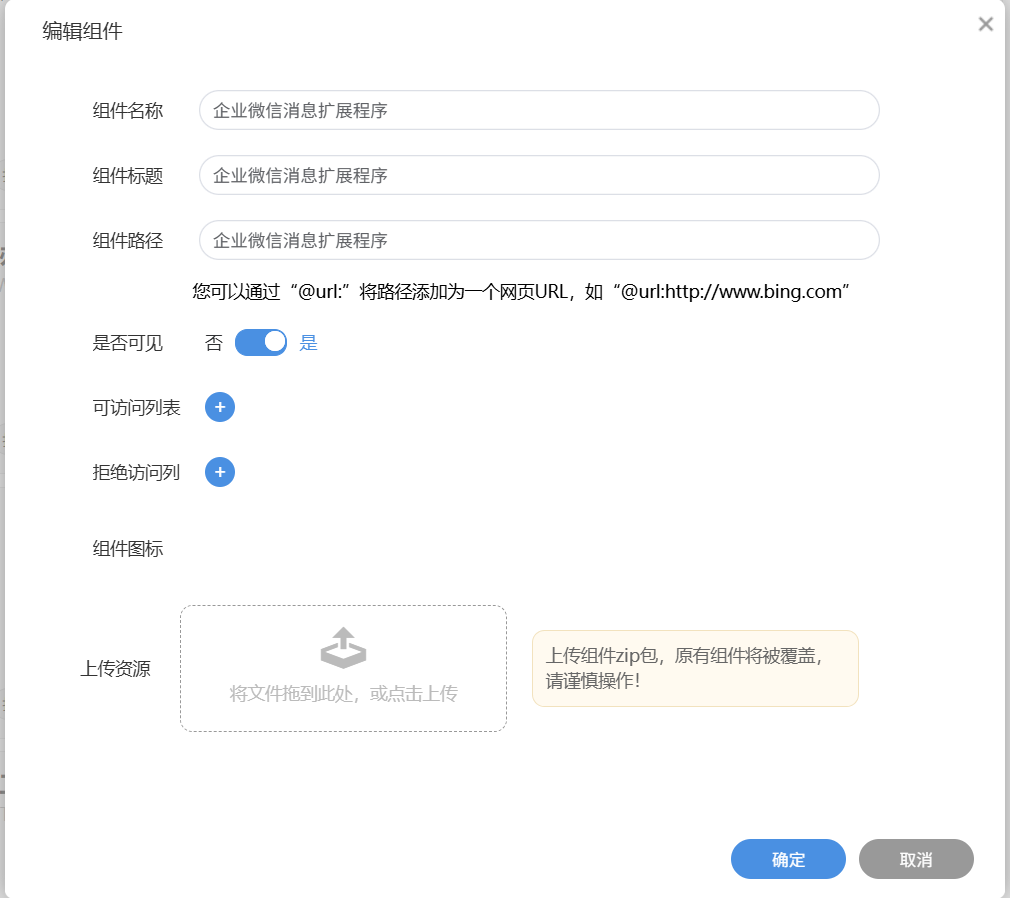Click the 将文件拖到此处，或点击上传 text
This screenshot has width=1010, height=898.
[x=343, y=694]
